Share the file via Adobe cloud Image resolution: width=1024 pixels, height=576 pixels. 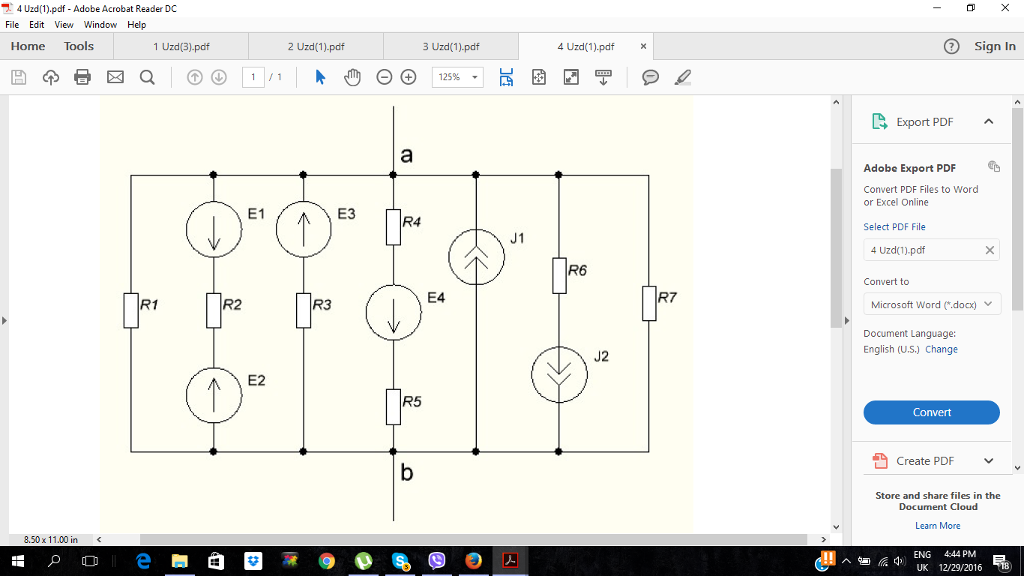(x=50, y=76)
